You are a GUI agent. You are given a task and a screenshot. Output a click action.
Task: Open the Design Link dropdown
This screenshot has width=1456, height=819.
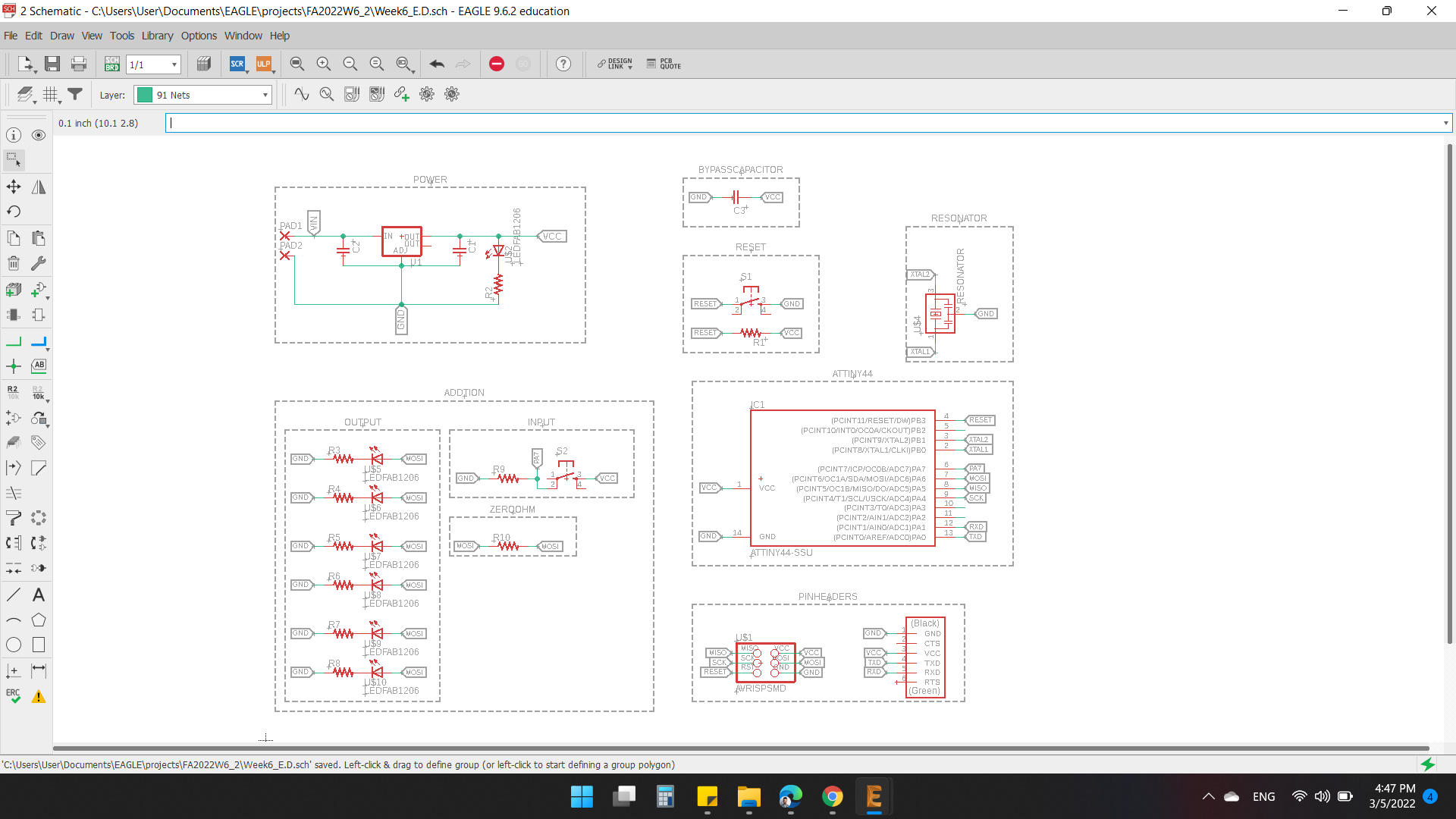(x=614, y=64)
